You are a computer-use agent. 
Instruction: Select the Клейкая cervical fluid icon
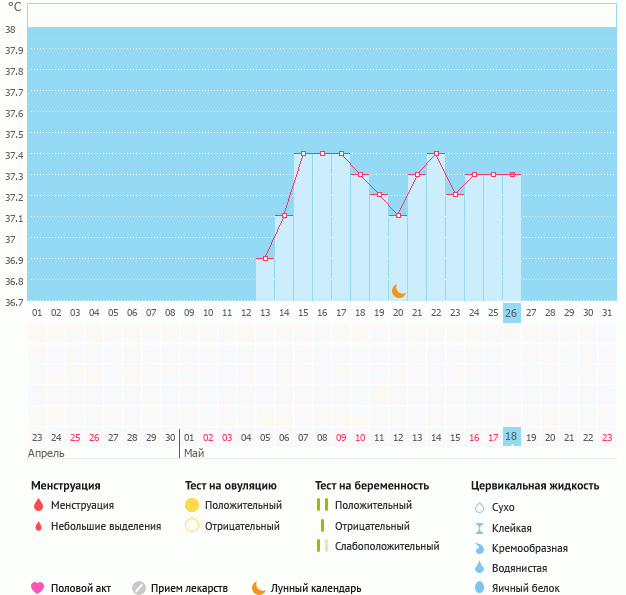click(x=479, y=528)
